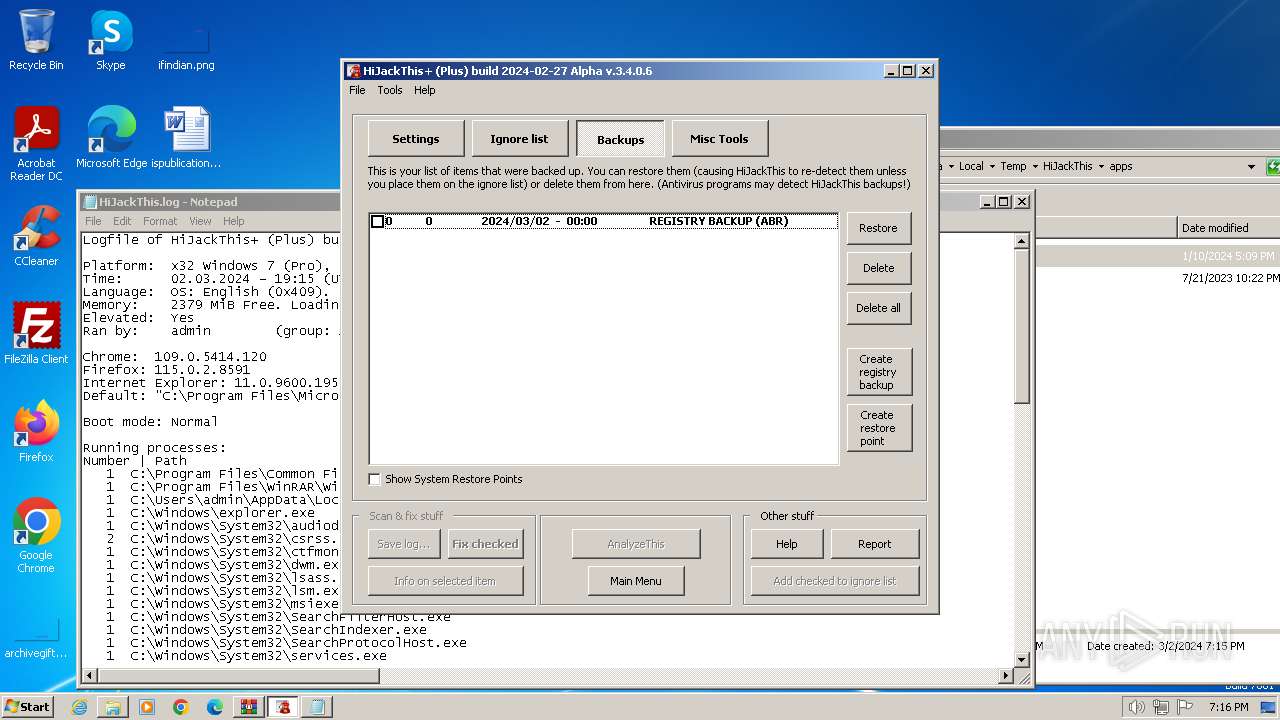Image resolution: width=1280 pixels, height=720 pixels.
Task: Open File Explorer taskbar button
Action: [x=113, y=707]
